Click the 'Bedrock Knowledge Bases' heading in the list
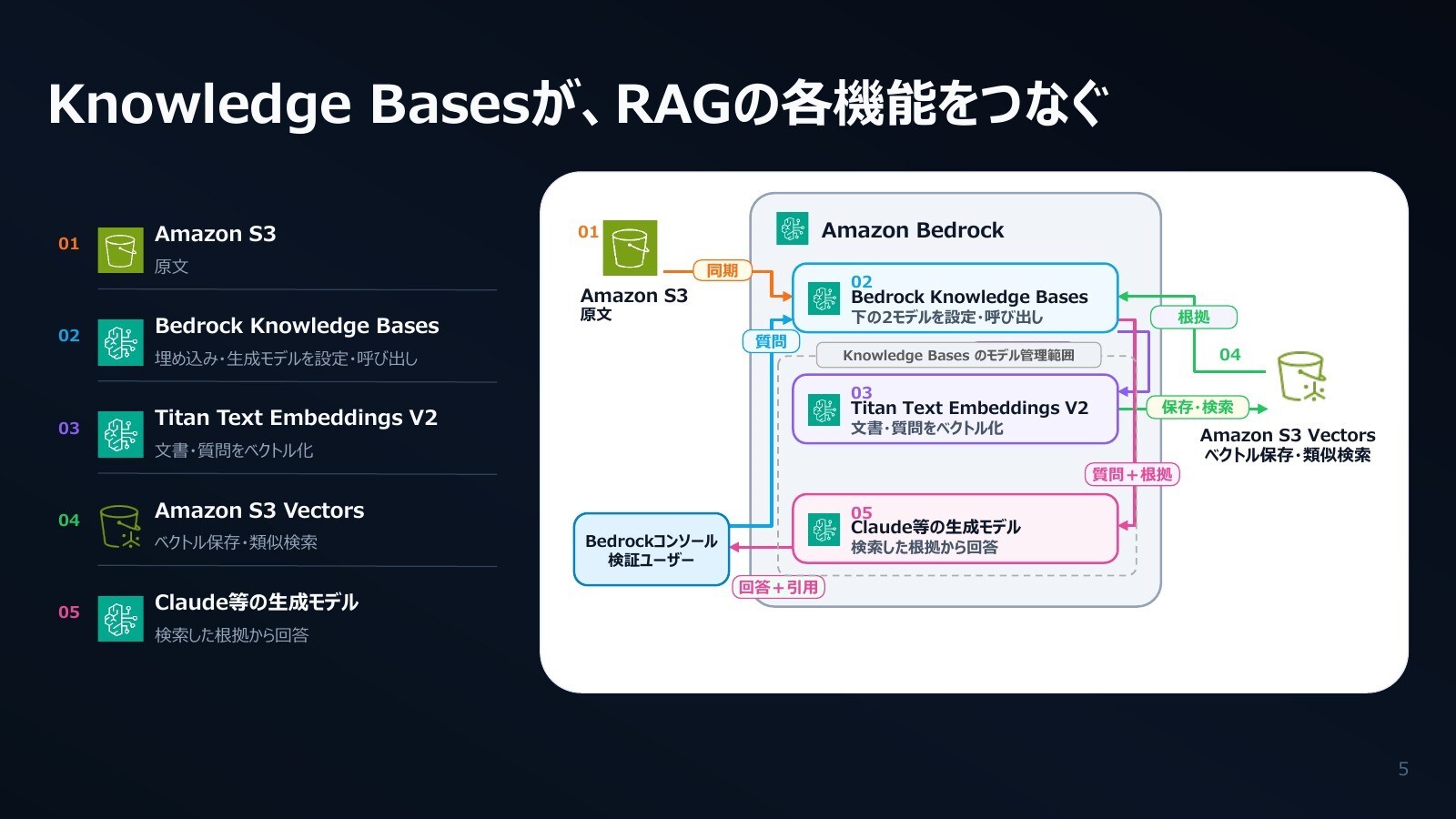The image size is (1456, 819). coord(297,326)
